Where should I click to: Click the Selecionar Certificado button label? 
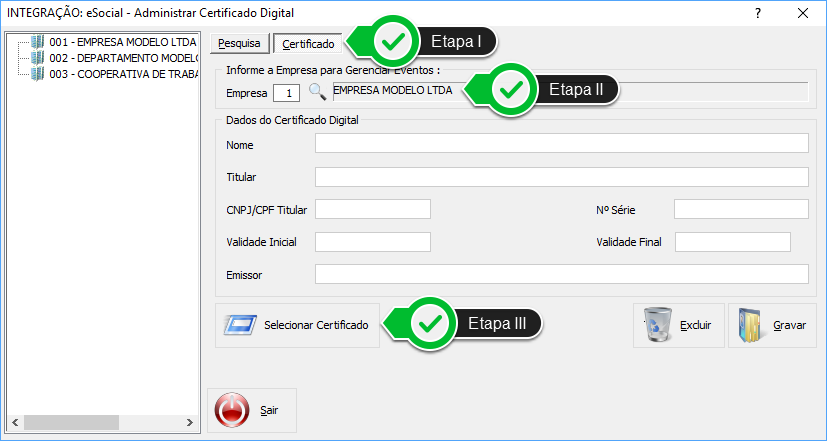pos(316,325)
